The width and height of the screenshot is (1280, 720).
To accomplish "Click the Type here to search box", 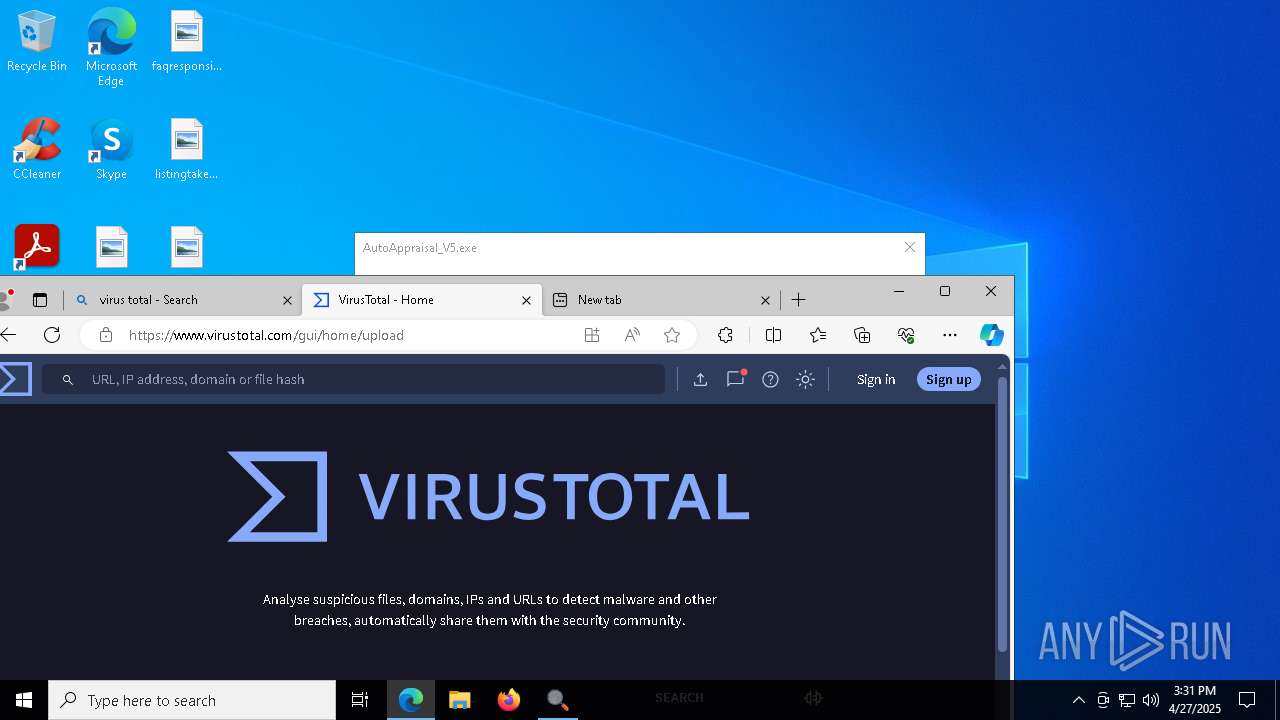I will pyautogui.click(x=192, y=700).
